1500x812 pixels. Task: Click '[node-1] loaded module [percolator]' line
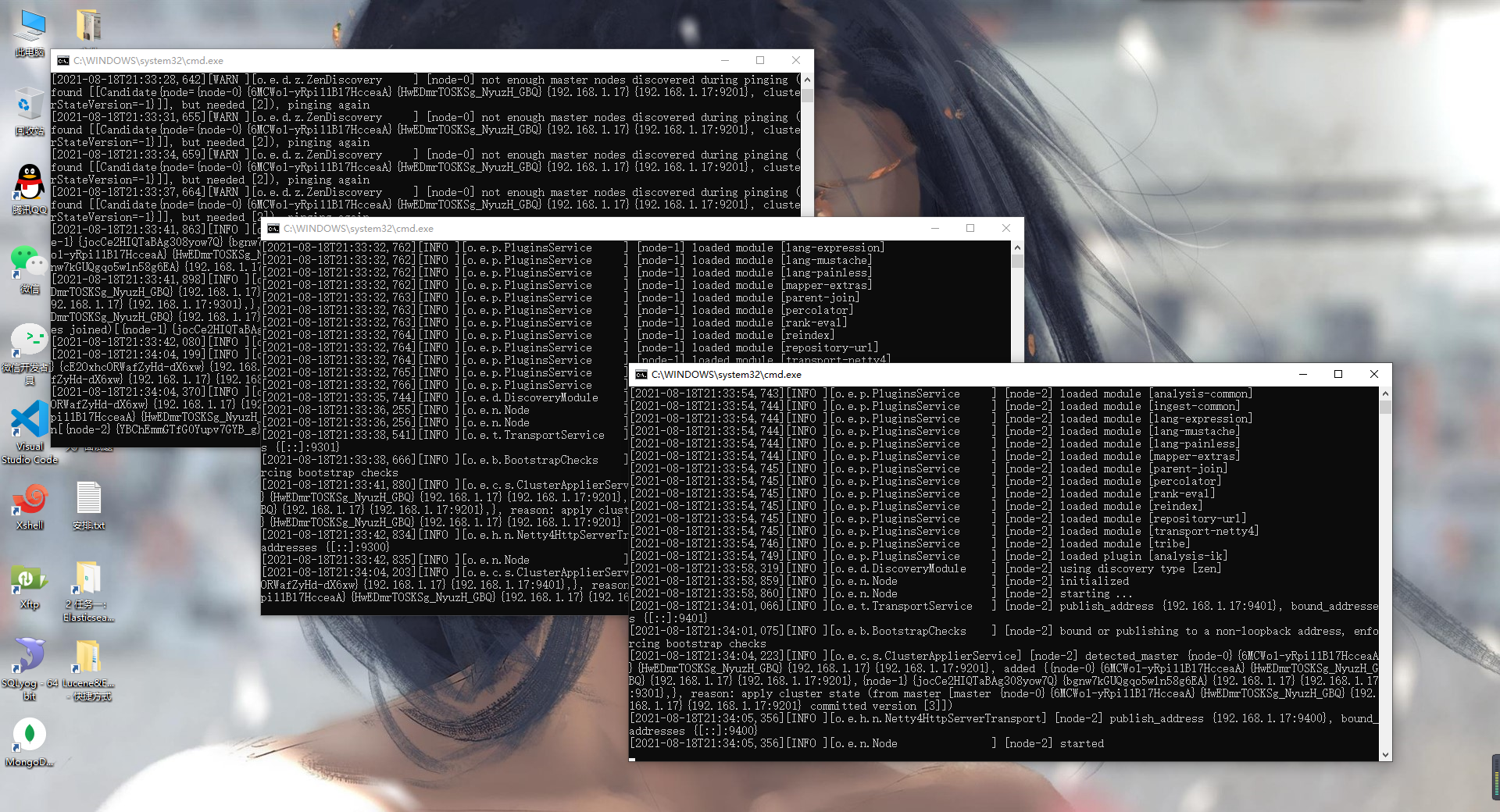[x=559, y=311]
